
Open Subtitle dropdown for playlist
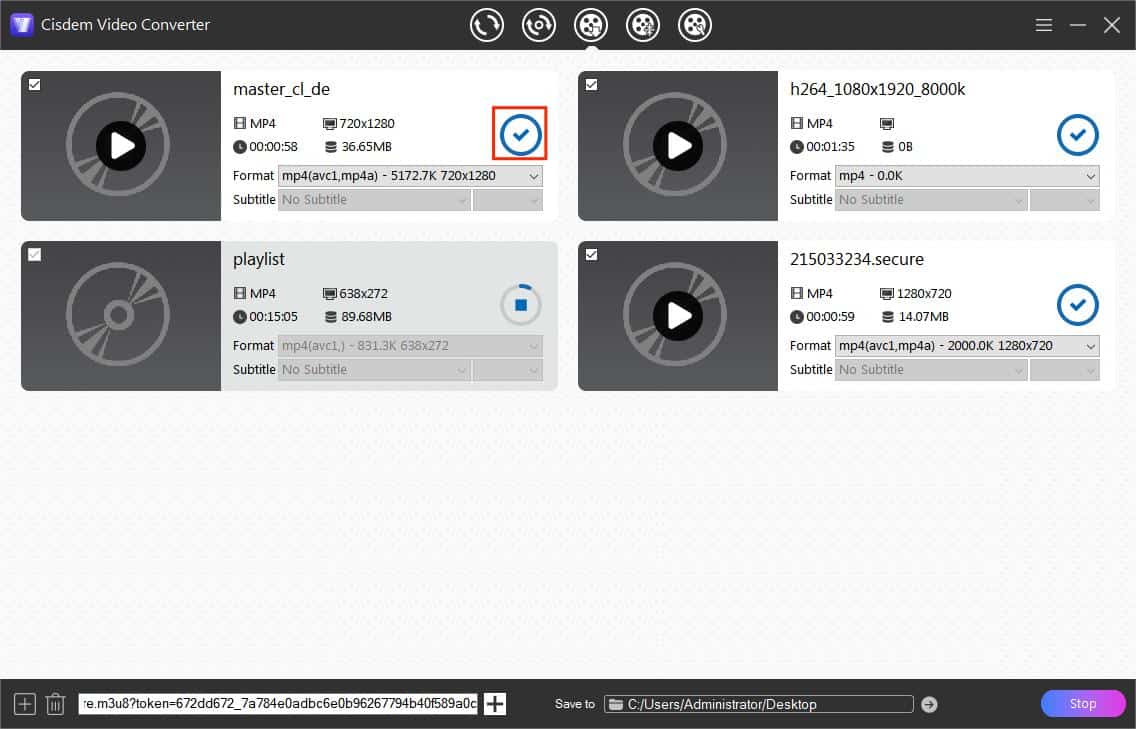pyautogui.click(x=374, y=370)
